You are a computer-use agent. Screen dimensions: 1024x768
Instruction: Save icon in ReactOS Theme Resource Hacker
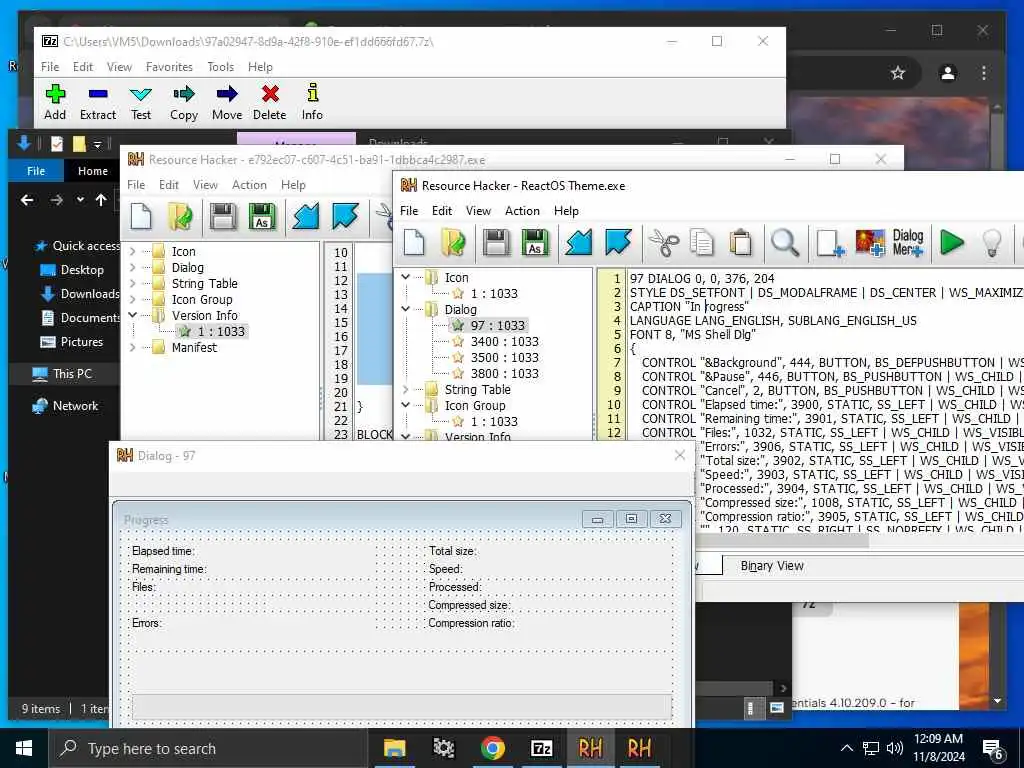[496, 242]
